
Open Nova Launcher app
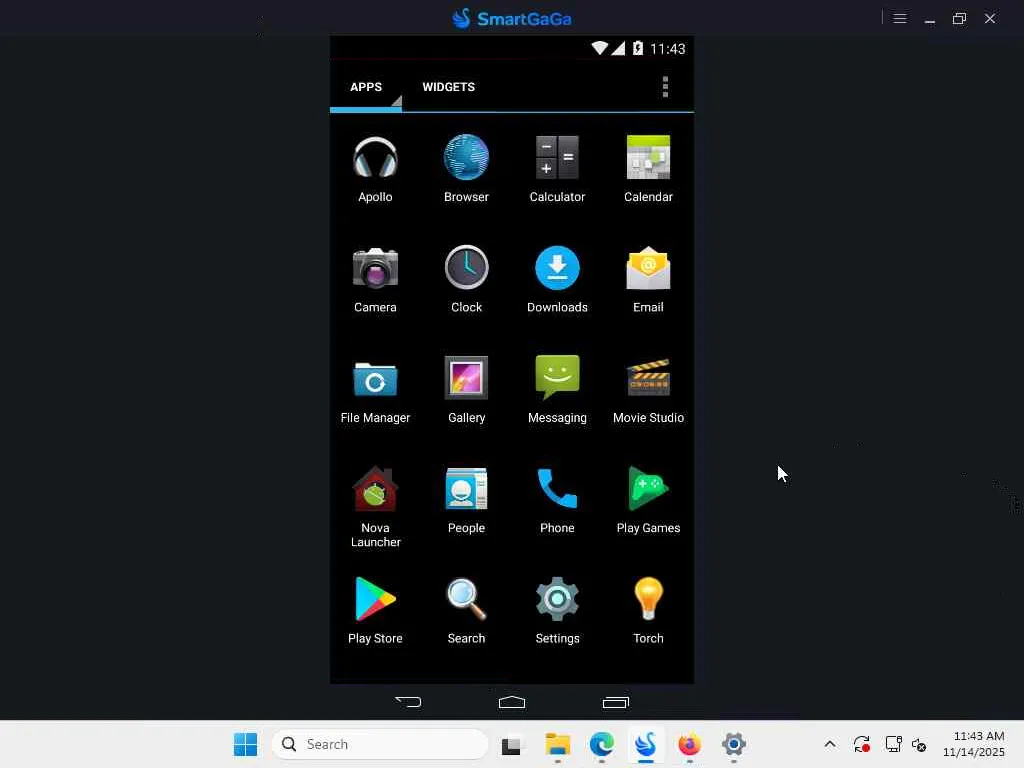pos(375,507)
